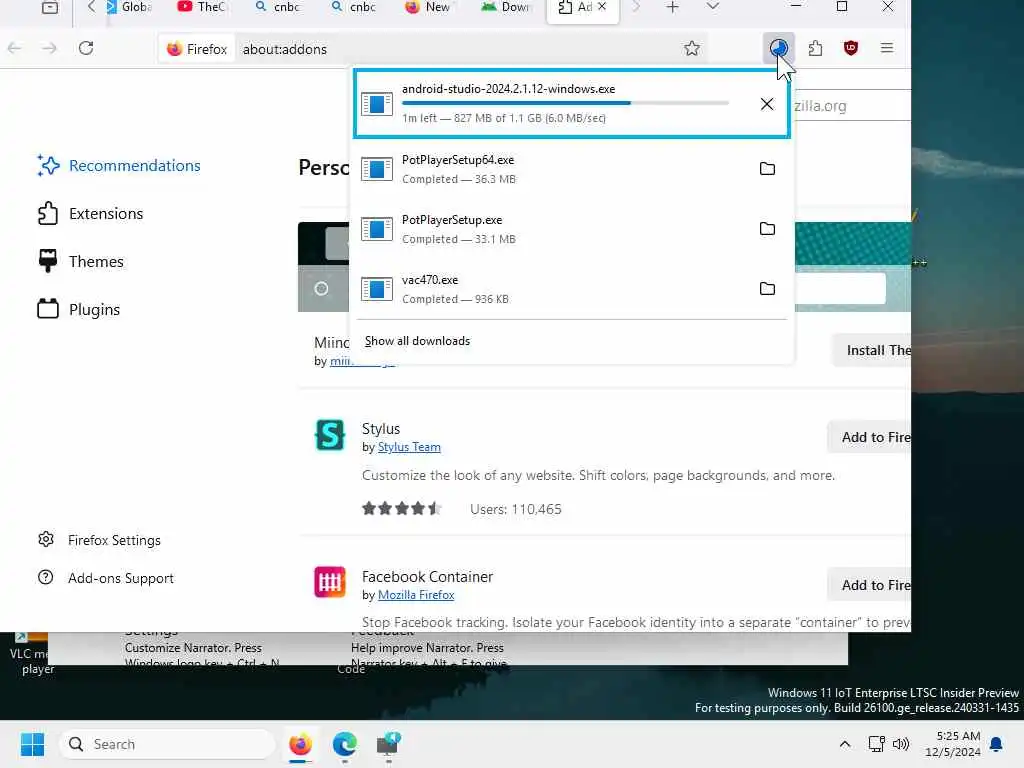Image resolution: width=1024 pixels, height=768 pixels.
Task: Open a new tab with the plus button
Action: click(672, 7)
